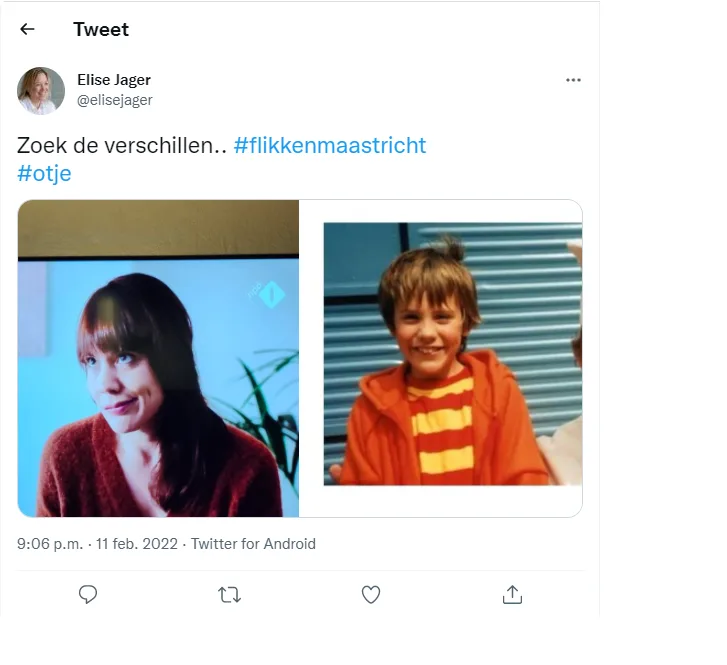Viewport: 727px width, 665px height.
Task: Click the 9:06 p.m. timestamp
Action: pos(51,544)
